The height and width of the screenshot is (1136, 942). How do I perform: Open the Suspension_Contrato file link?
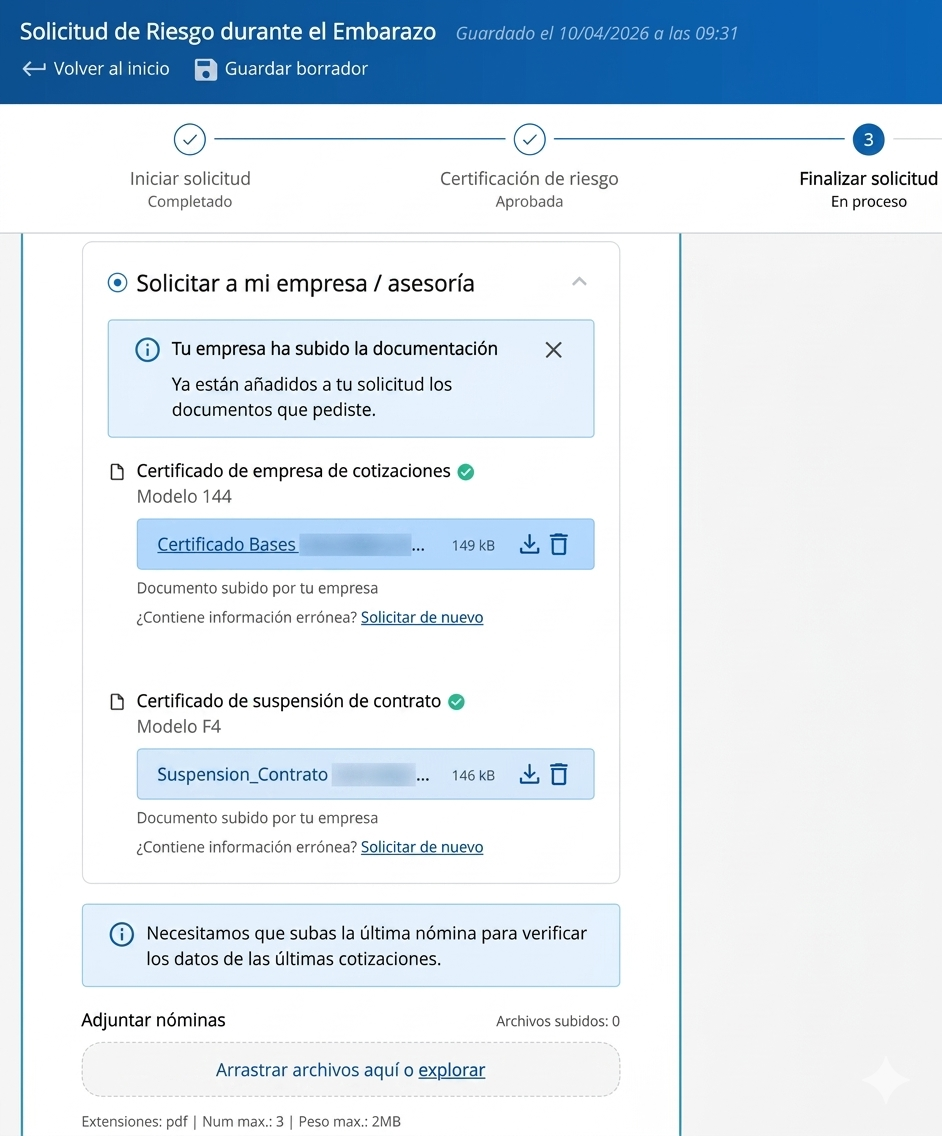pyautogui.click(x=243, y=775)
